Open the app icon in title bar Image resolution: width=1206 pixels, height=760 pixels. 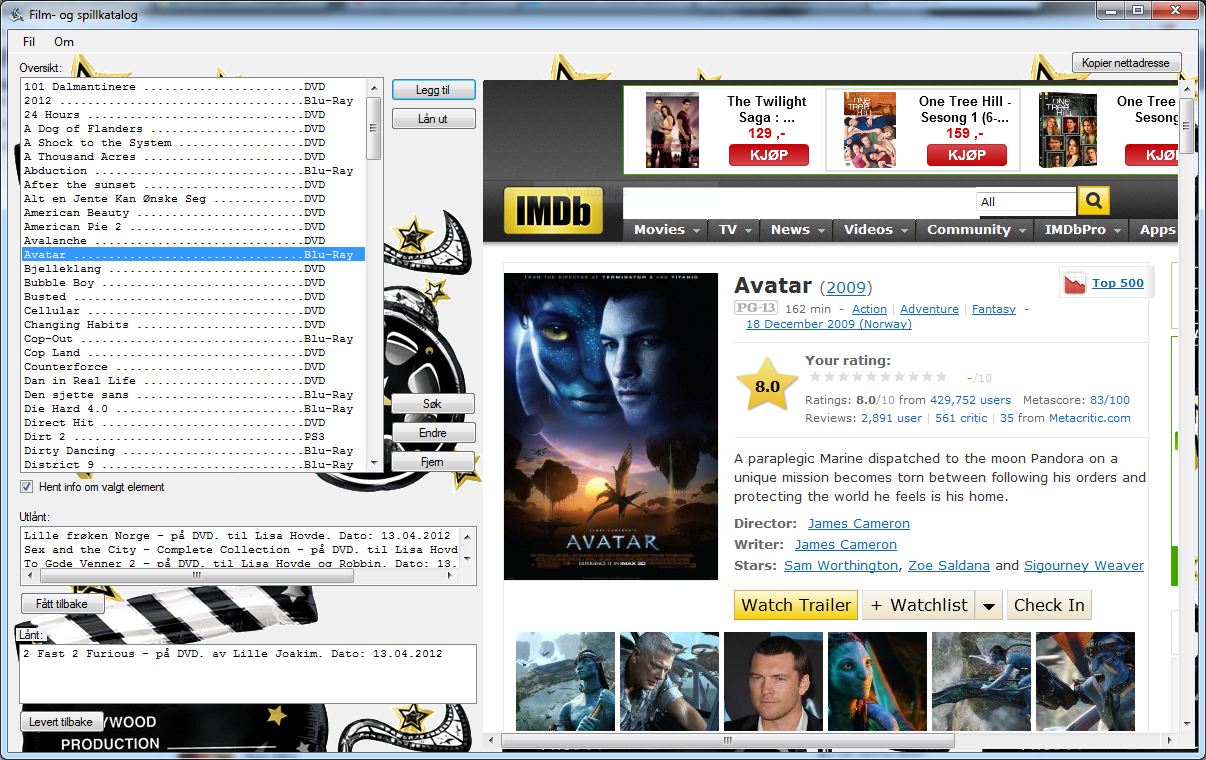(x=16, y=14)
